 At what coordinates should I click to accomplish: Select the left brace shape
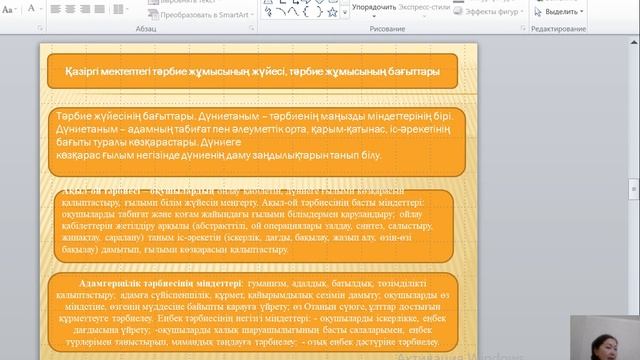pos(306,12)
